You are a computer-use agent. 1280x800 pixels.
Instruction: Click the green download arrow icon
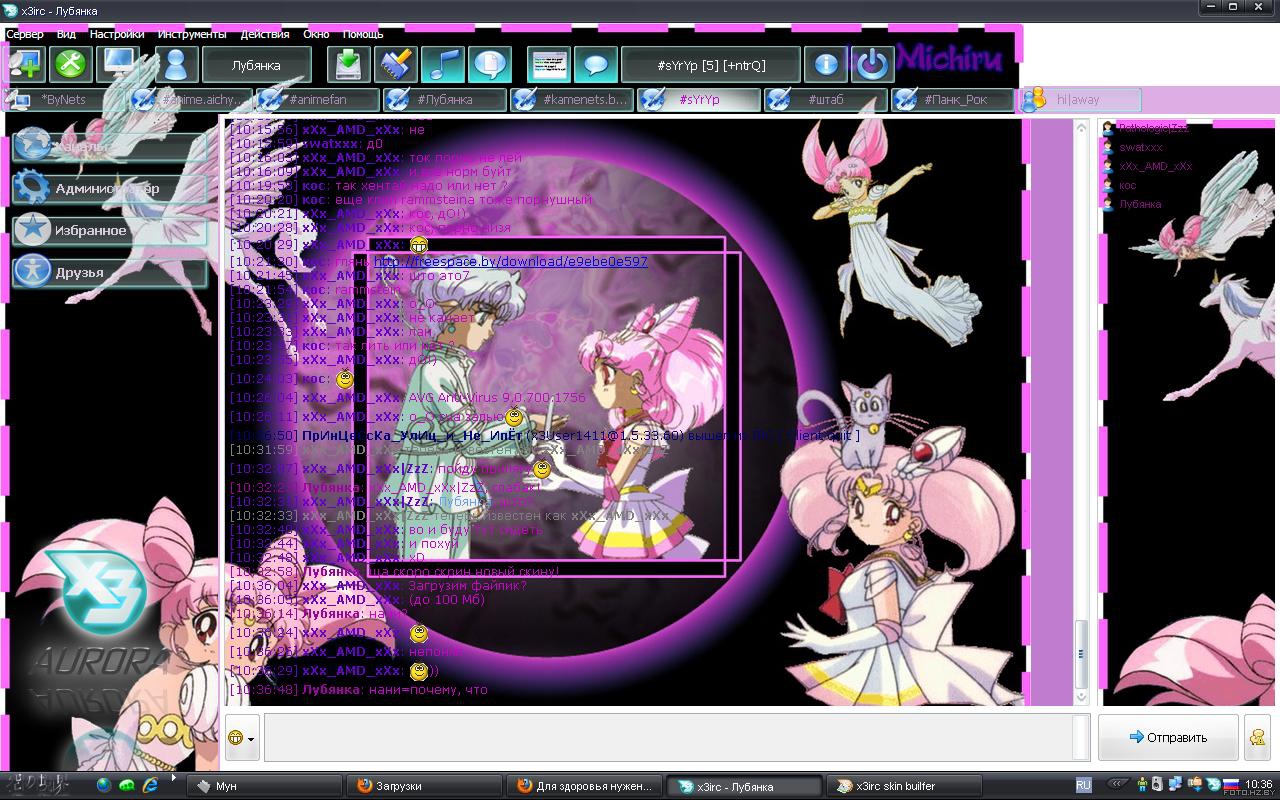(348, 65)
